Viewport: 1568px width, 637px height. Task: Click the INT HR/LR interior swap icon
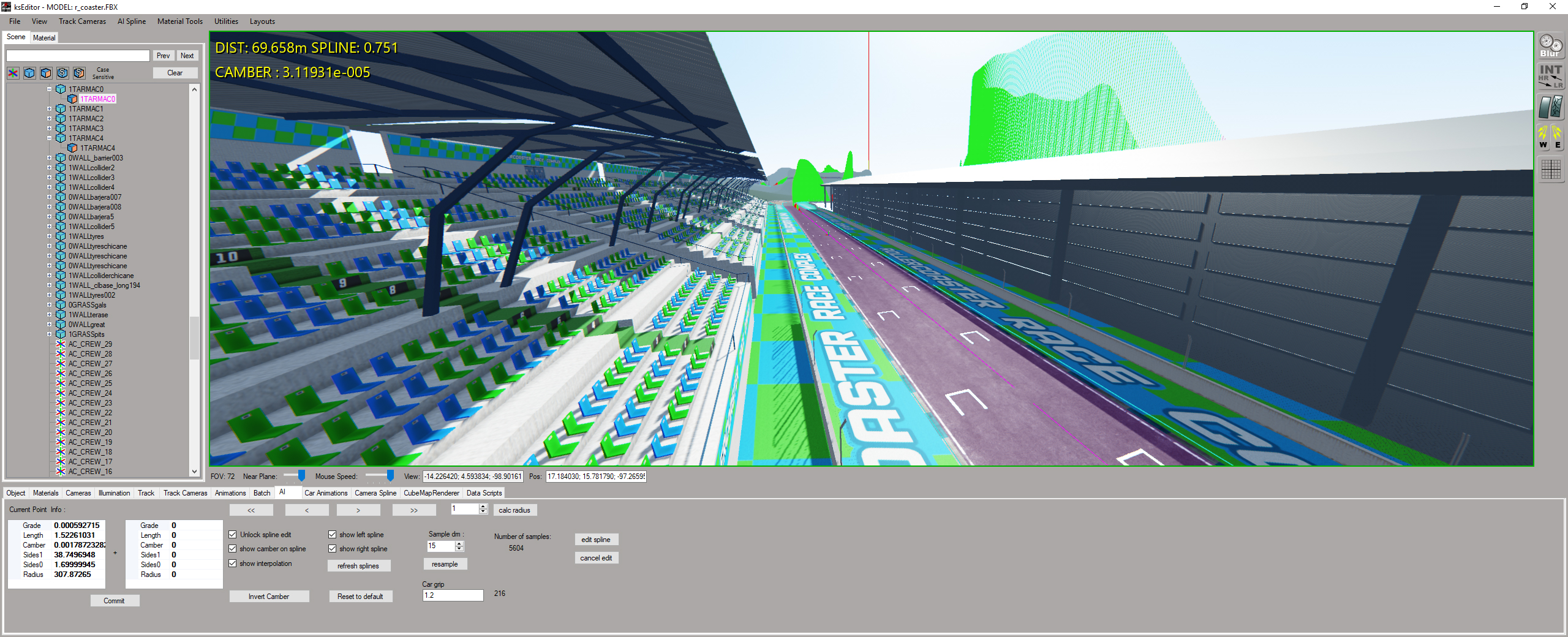pos(1551,76)
